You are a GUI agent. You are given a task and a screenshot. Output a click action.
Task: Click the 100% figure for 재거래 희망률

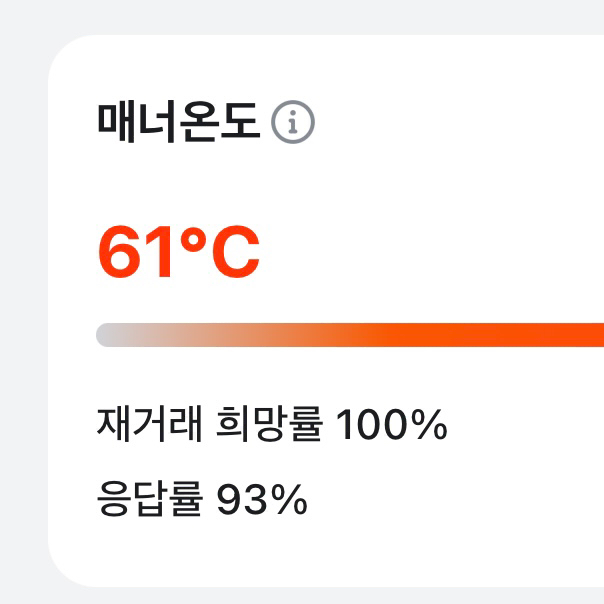click(x=390, y=427)
